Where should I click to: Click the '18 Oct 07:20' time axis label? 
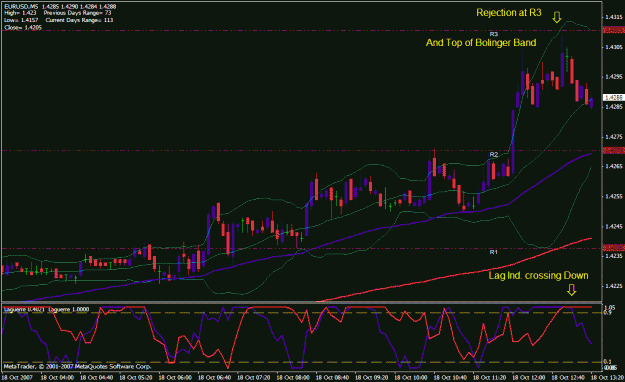[x=254, y=377]
